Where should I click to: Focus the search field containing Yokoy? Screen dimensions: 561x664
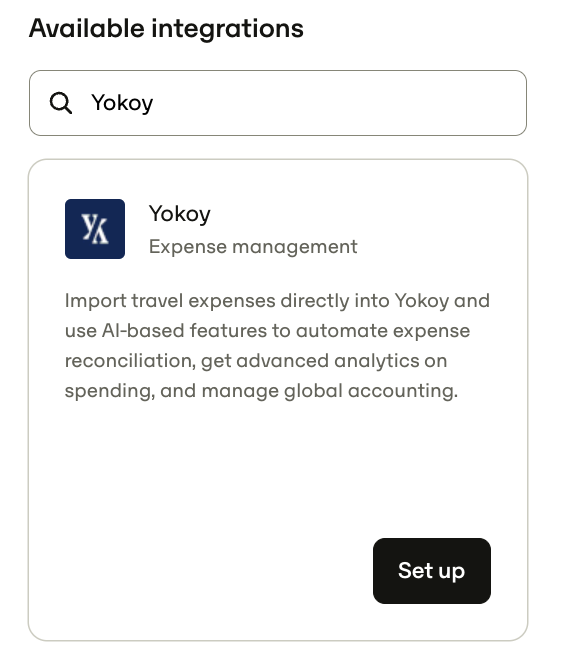point(278,103)
